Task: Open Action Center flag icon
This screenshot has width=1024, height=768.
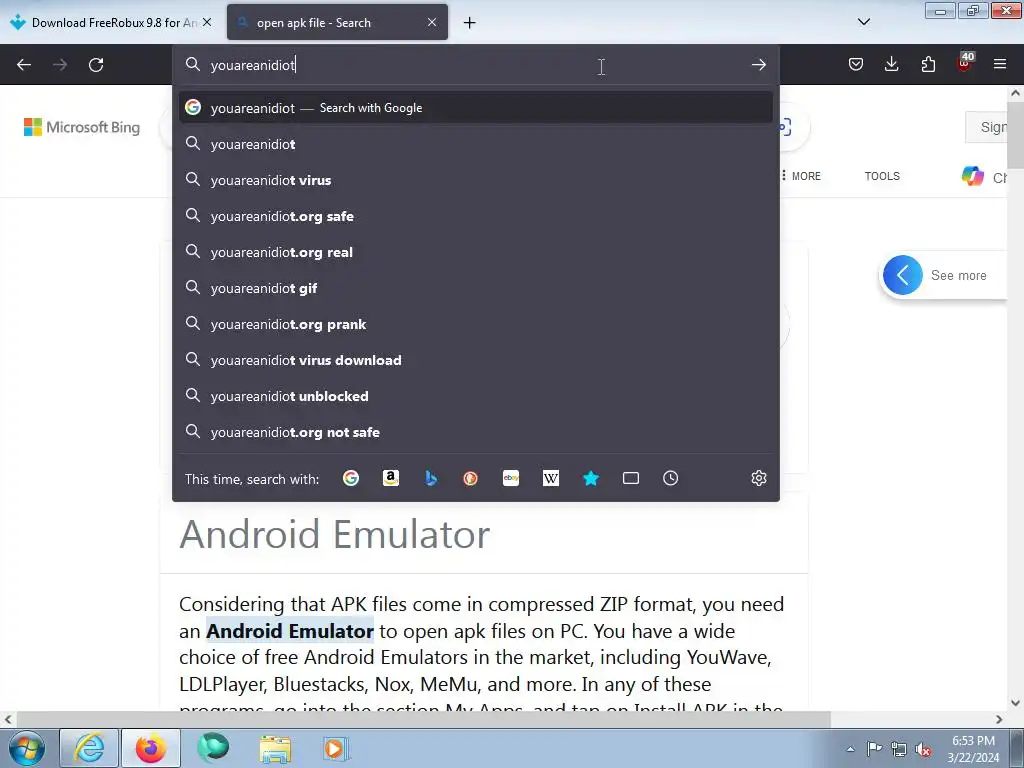Action: click(x=874, y=749)
